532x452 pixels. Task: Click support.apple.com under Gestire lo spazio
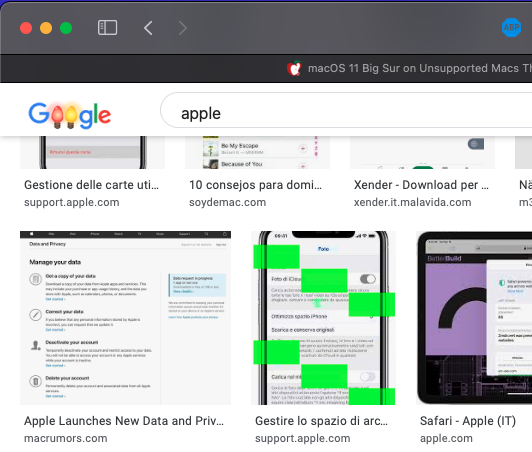[x=303, y=438]
